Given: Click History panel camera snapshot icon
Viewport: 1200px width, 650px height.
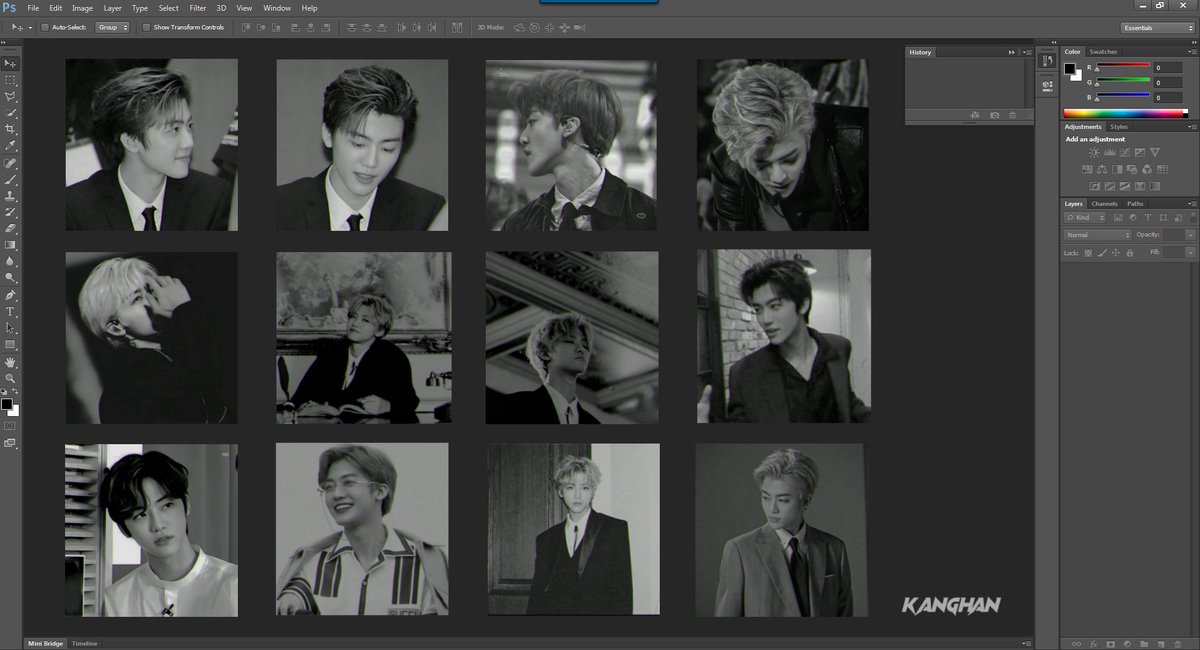Looking at the screenshot, I should 994,116.
